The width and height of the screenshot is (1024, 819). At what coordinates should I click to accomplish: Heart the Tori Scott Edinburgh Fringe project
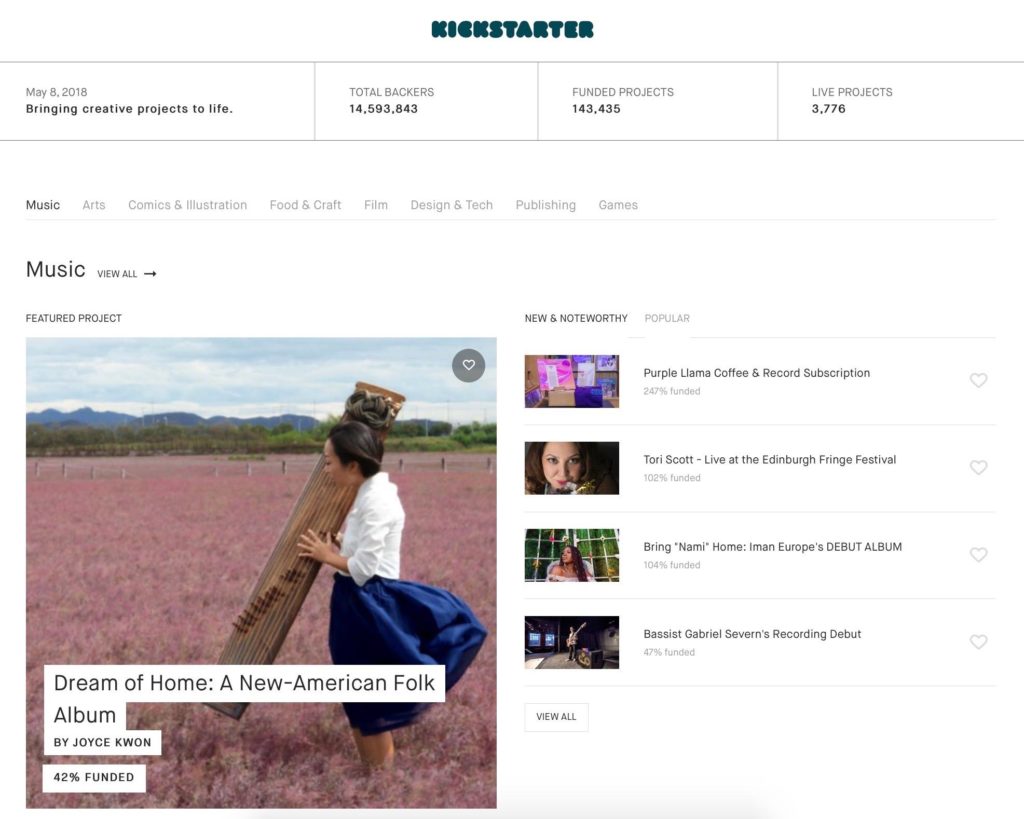click(978, 468)
